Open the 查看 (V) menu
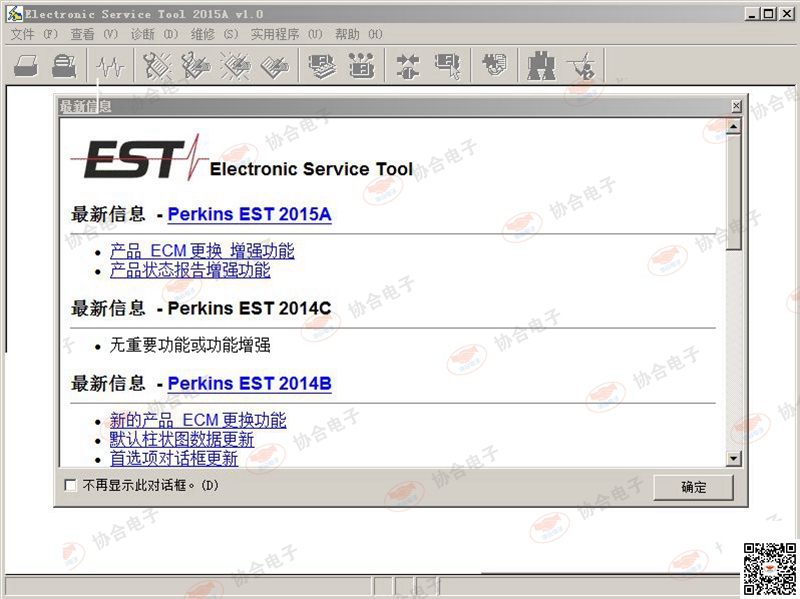The width and height of the screenshot is (800, 599). [x=94, y=34]
